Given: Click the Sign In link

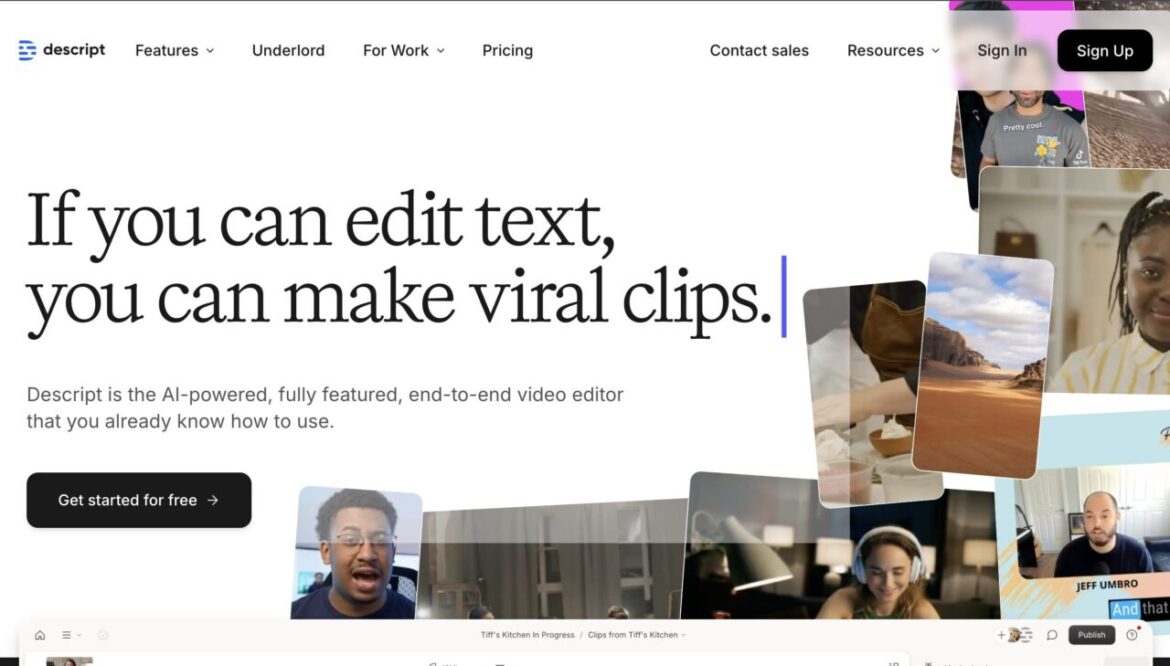Looking at the screenshot, I should pyautogui.click(x=1001, y=50).
